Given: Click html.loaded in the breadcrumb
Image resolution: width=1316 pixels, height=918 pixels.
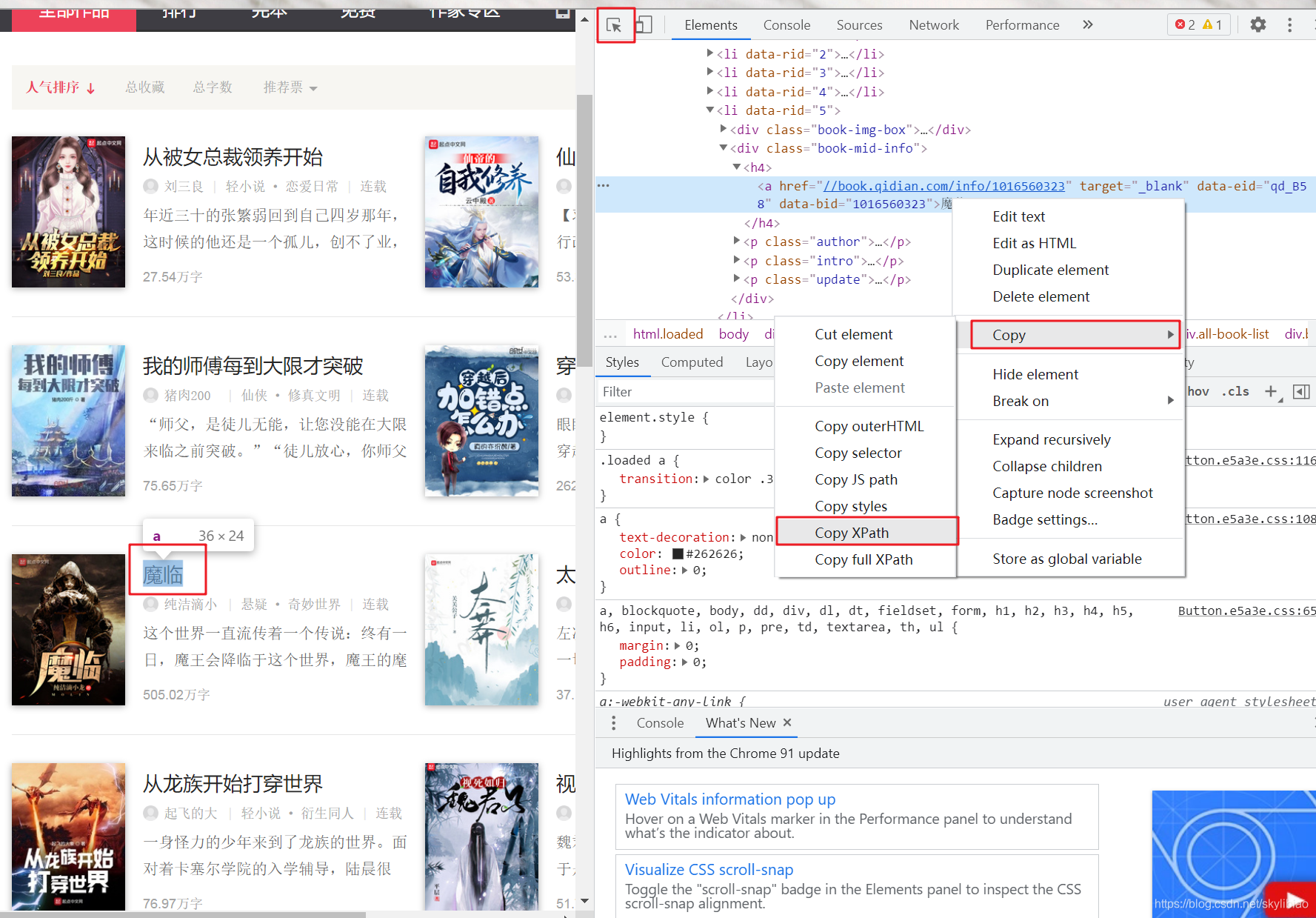Looking at the screenshot, I should coord(668,334).
